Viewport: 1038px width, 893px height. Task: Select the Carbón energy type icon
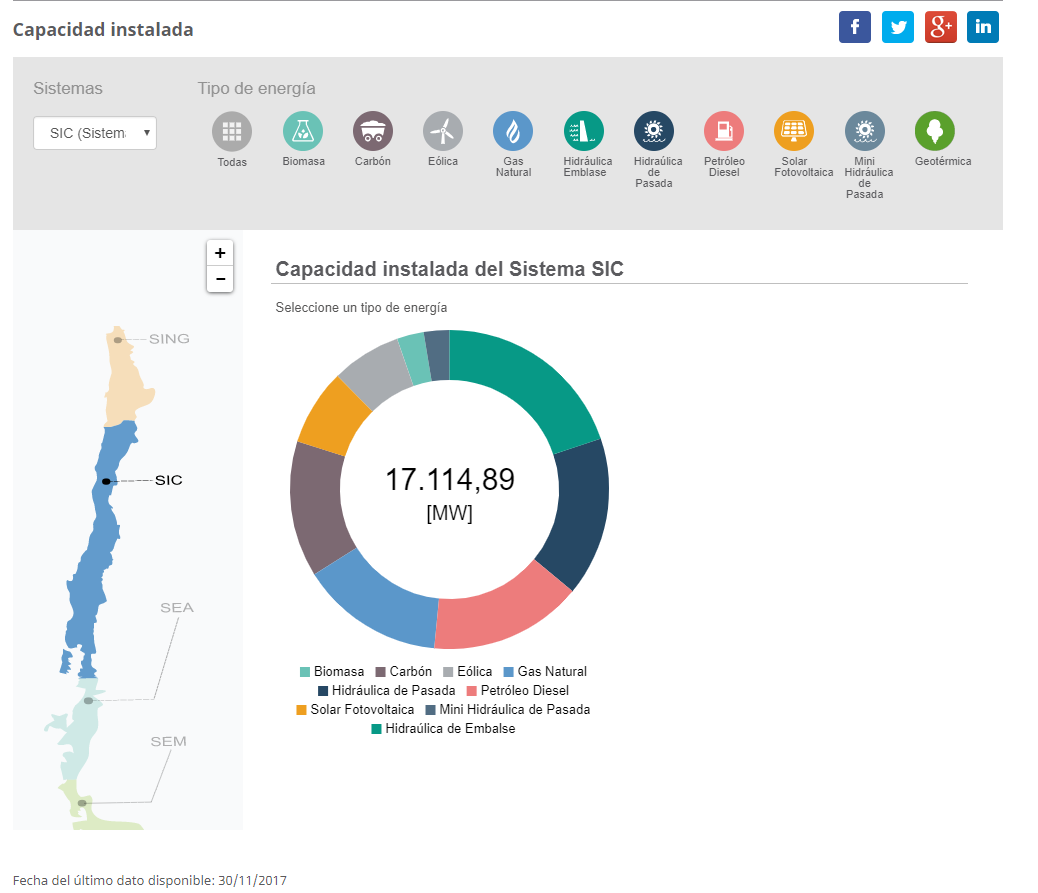click(x=373, y=129)
